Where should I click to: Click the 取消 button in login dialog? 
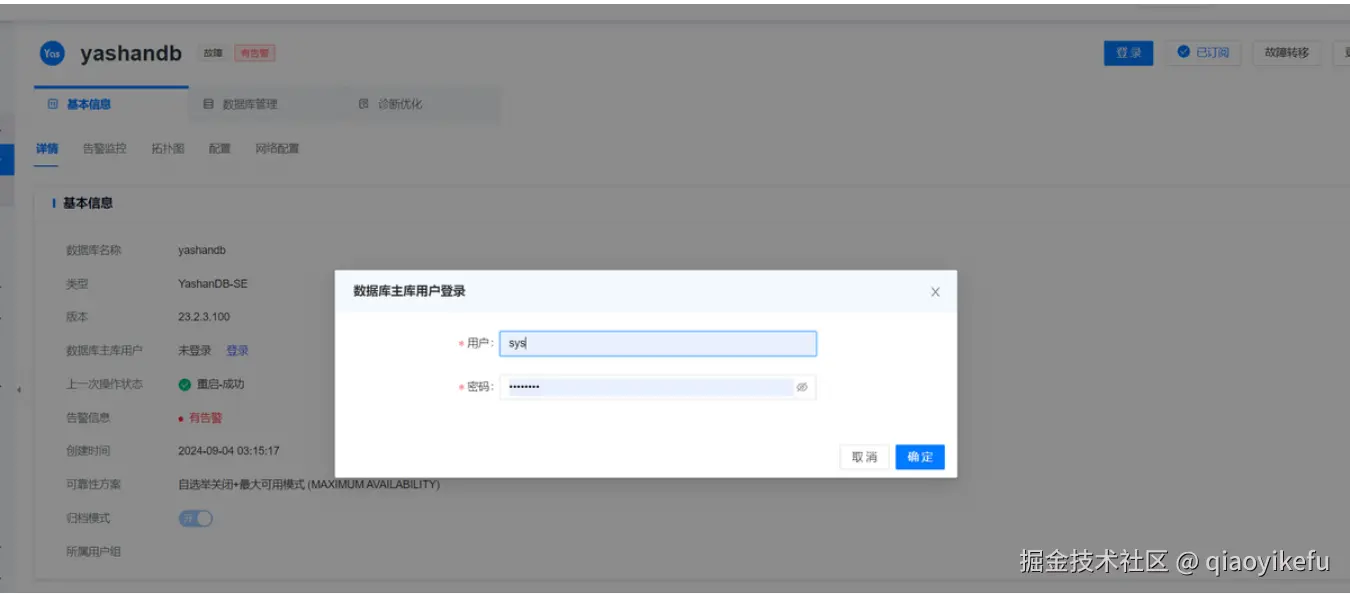coord(864,457)
